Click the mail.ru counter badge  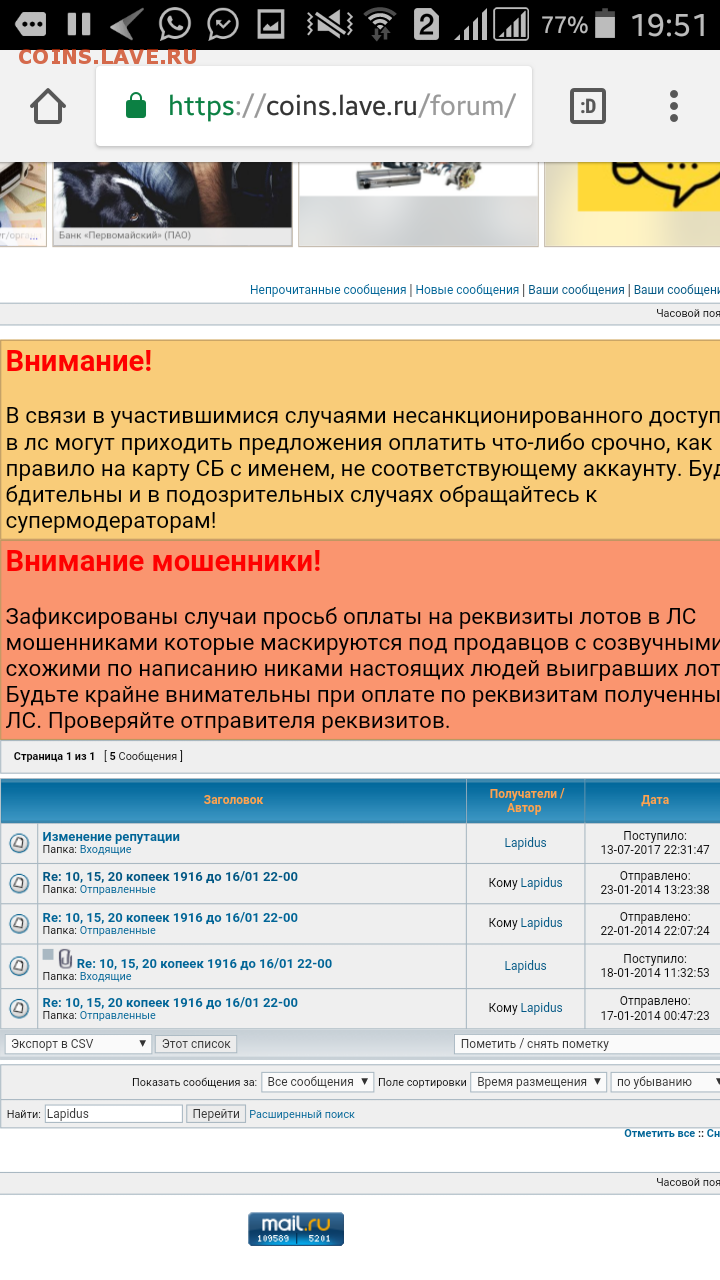(x=296, y=1229)
